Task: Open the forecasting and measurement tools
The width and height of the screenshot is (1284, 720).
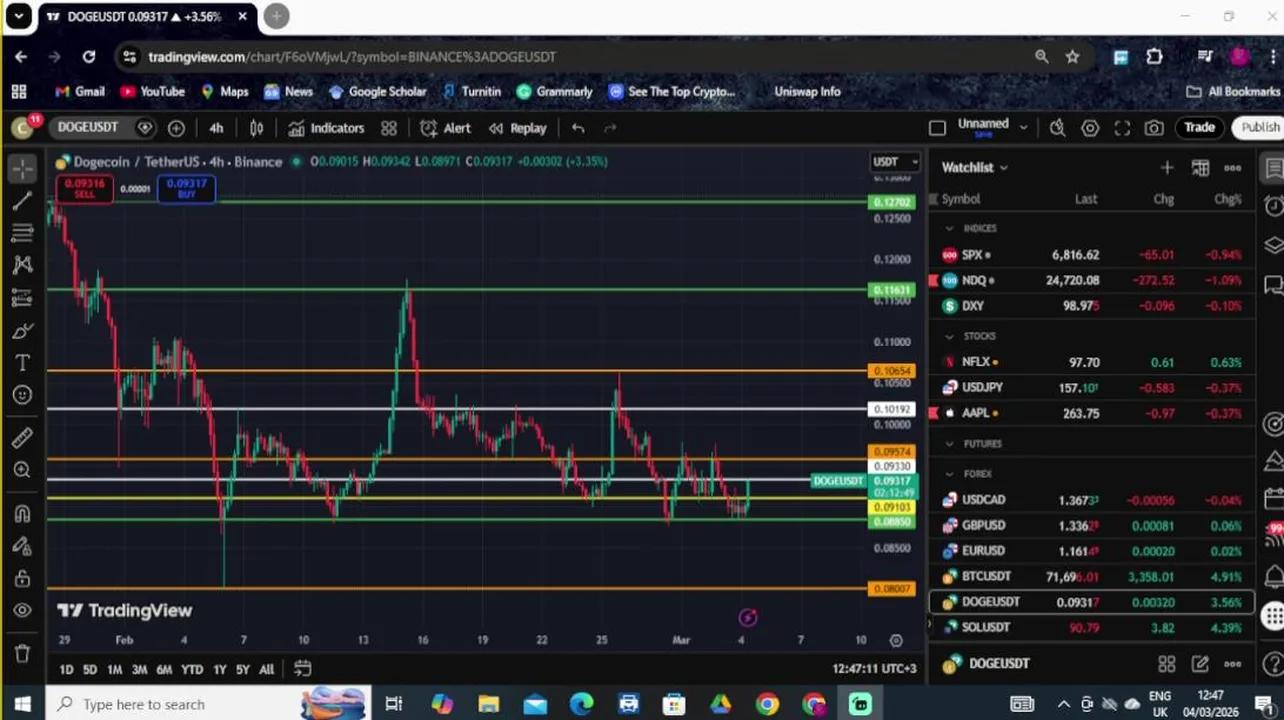Action: (x=22, y=298)
